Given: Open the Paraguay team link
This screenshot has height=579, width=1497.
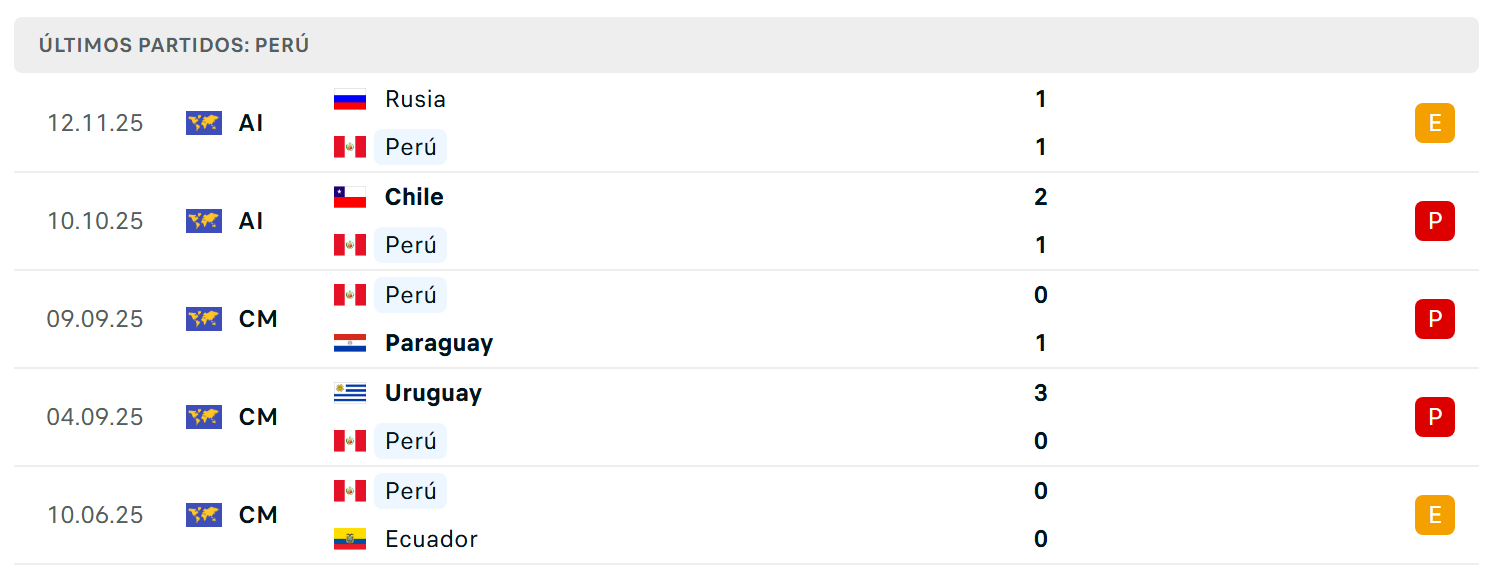Looking at the screenshot, I should (x=439, y=343).
